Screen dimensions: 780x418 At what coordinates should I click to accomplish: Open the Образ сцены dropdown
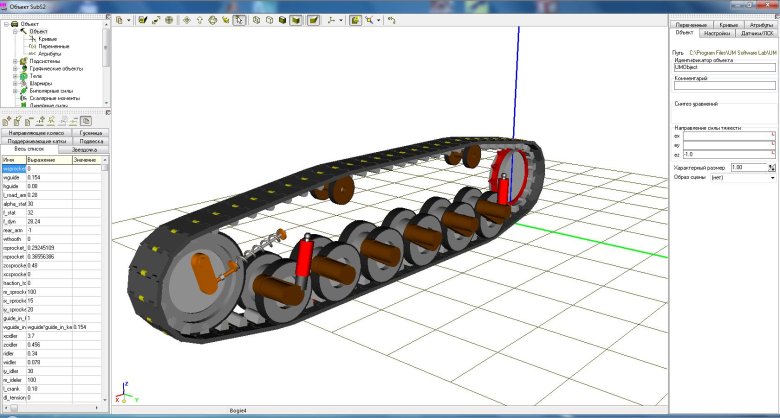point(770,178)
